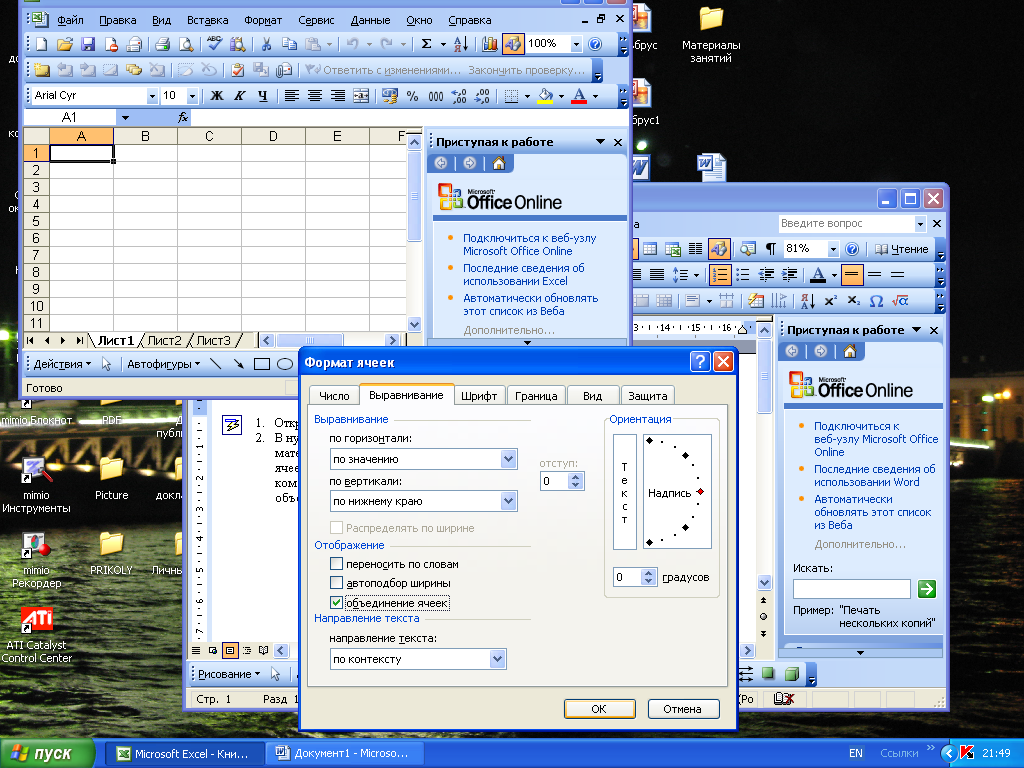Click the Excel Help question mark icon
The width and height of the screenshot is (1024, 768).
tap(595, 44)
